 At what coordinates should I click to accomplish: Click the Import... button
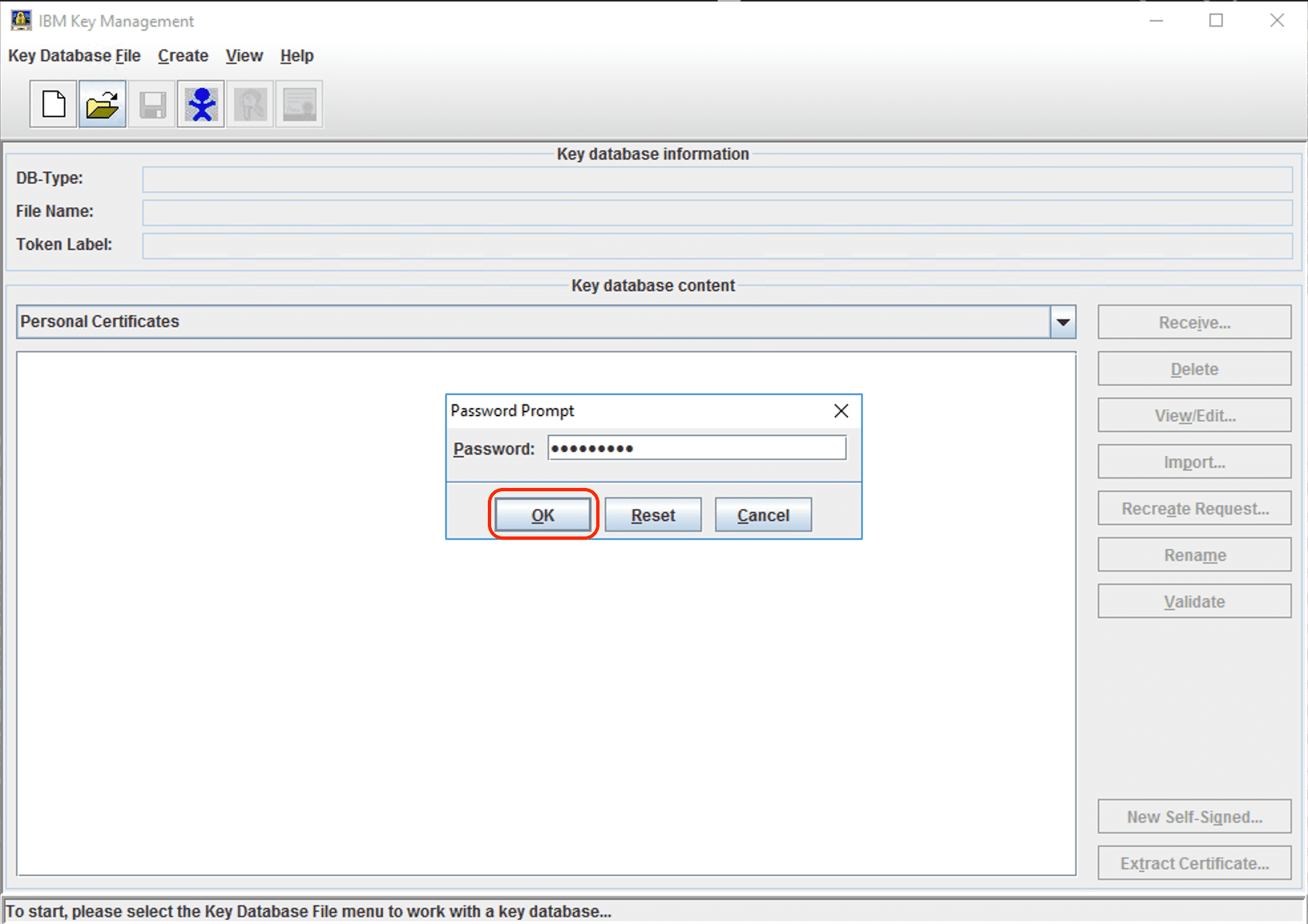coord(1194,462)
